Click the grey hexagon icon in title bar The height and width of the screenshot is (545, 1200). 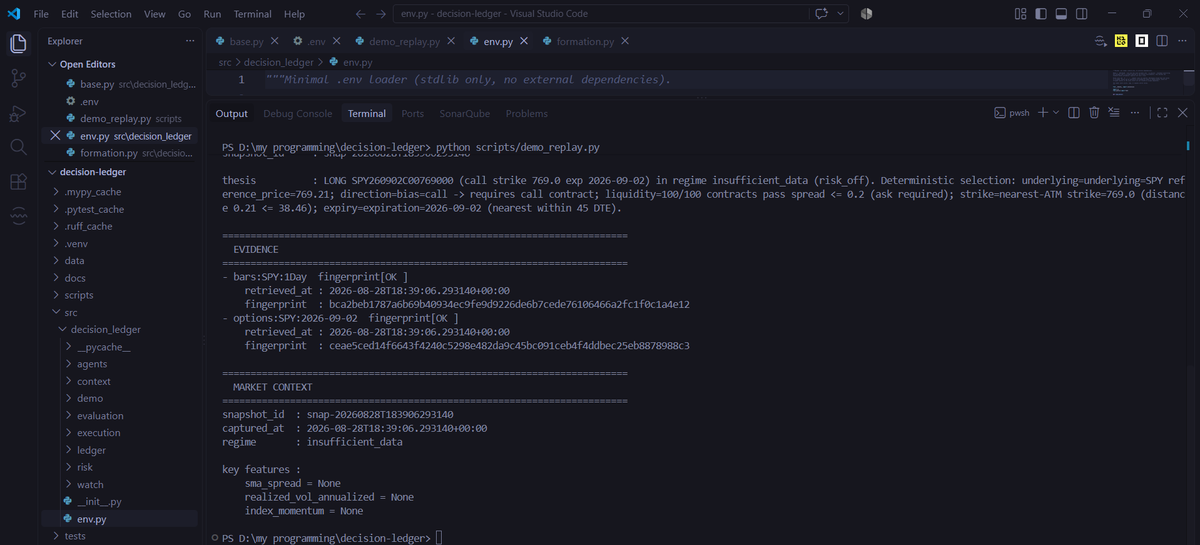866,14
